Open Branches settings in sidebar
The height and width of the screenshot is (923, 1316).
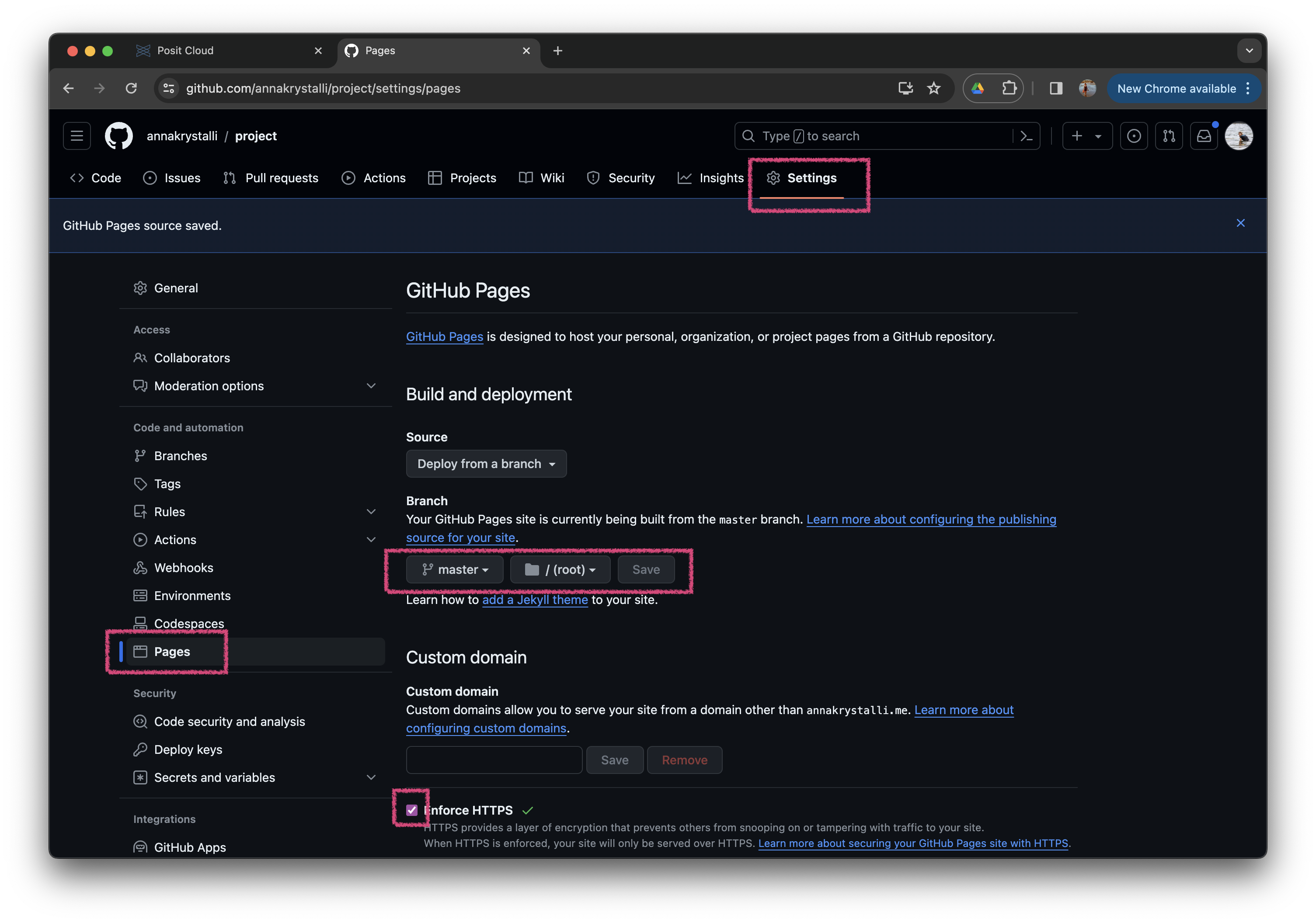pos(255,456)
